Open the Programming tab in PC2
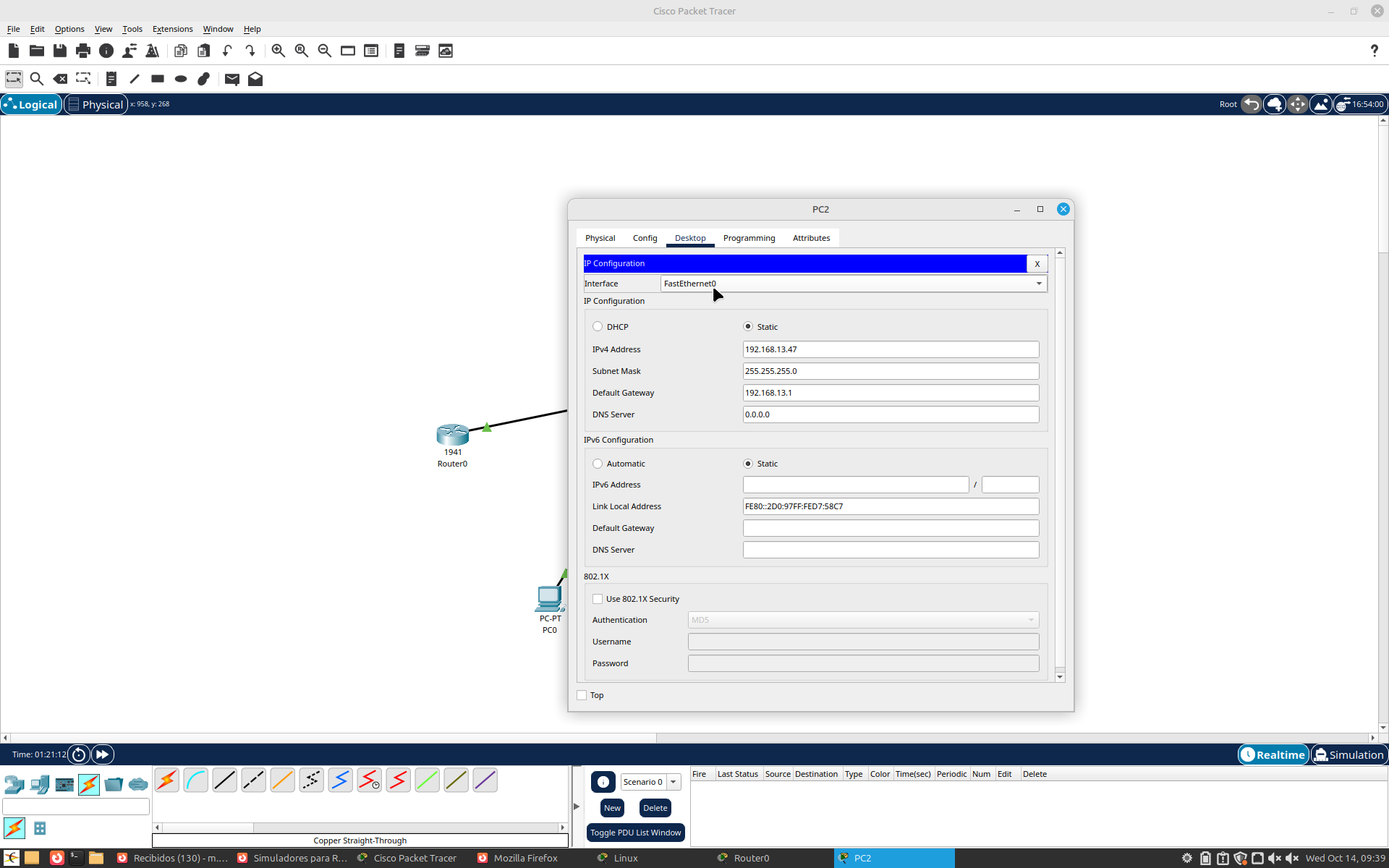Viewport: 1389px width, 868px height. 749,238
